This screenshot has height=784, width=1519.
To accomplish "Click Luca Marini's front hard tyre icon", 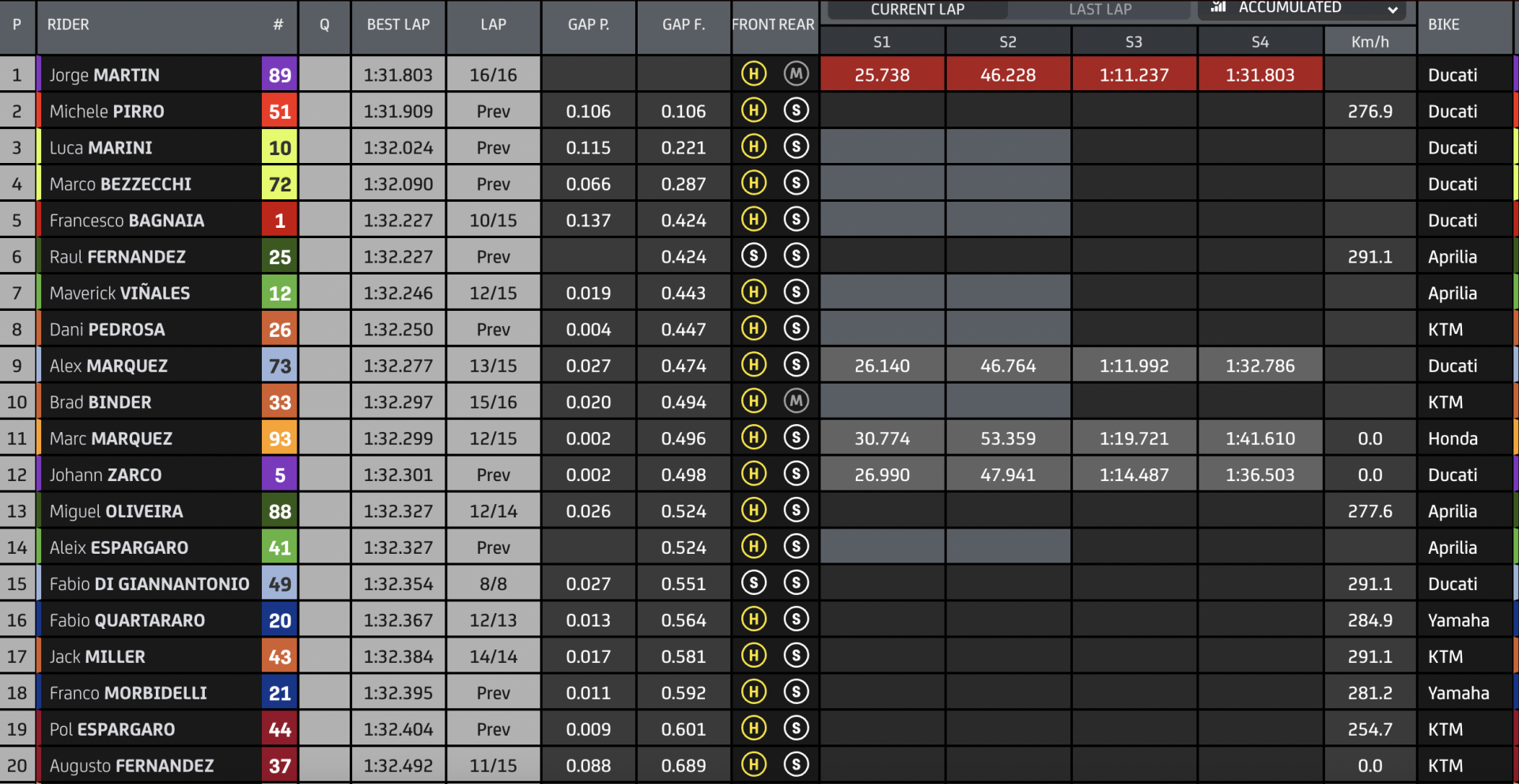I will pyautogui.click(x=753, y=147).
